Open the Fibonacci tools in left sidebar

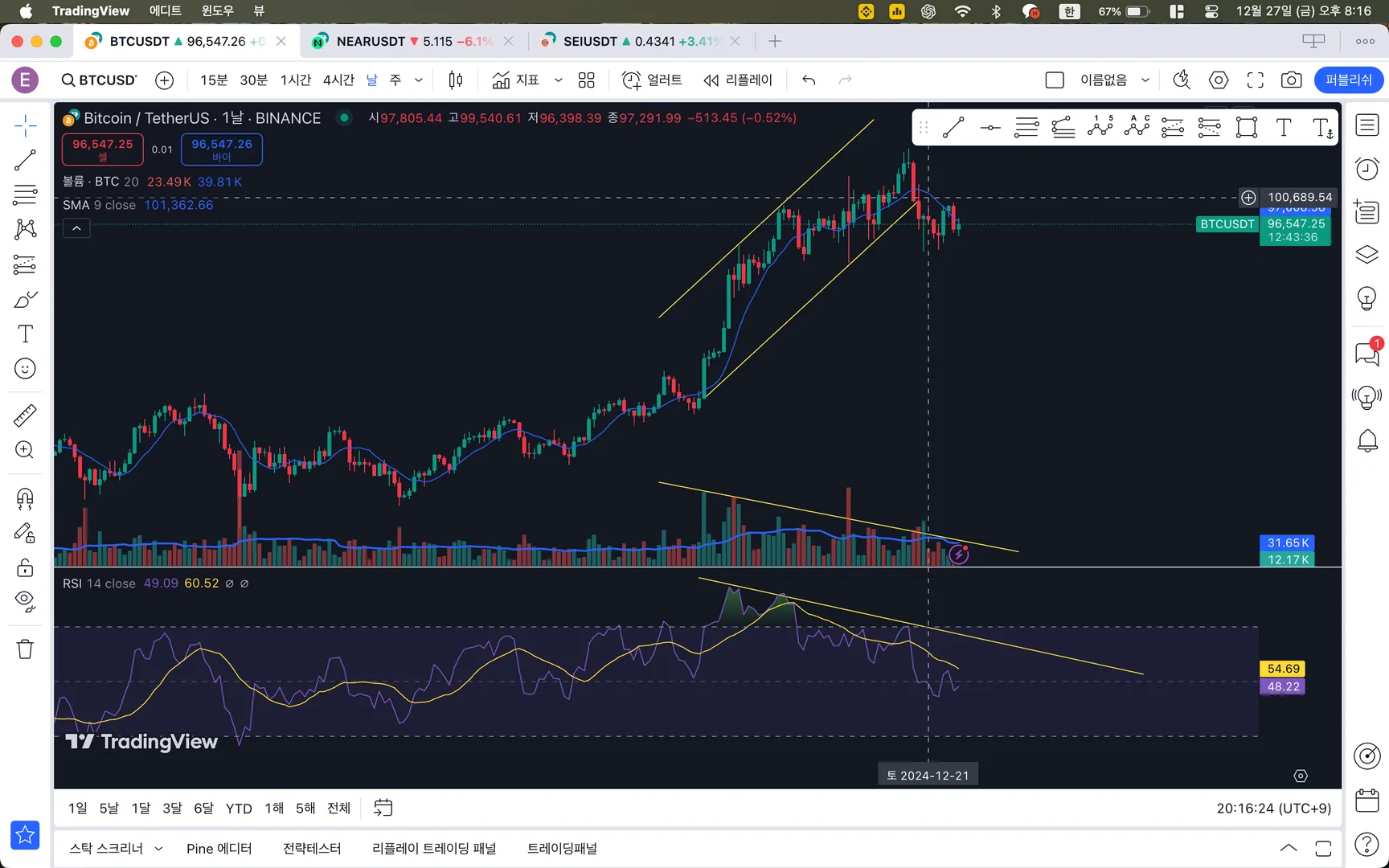pyautogui.click(x=25, y=194)
